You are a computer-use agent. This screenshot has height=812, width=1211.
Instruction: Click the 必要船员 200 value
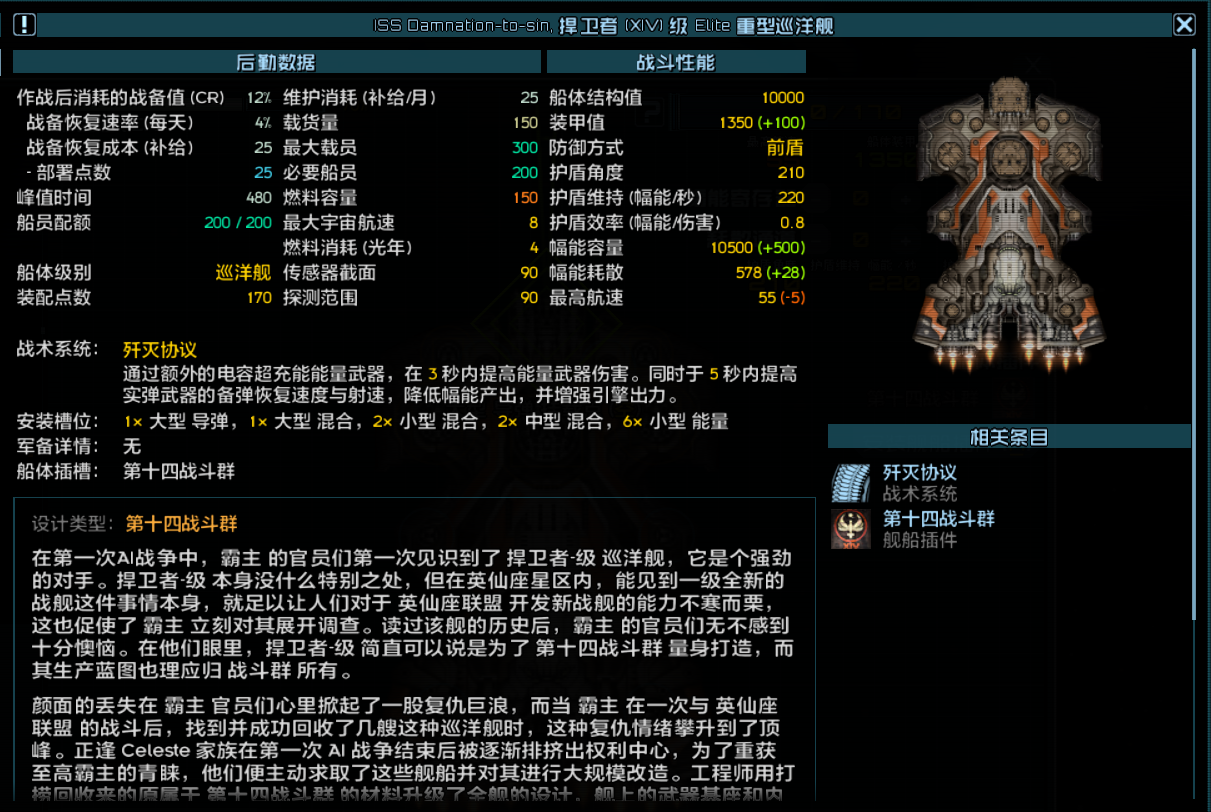coord(525,173)
